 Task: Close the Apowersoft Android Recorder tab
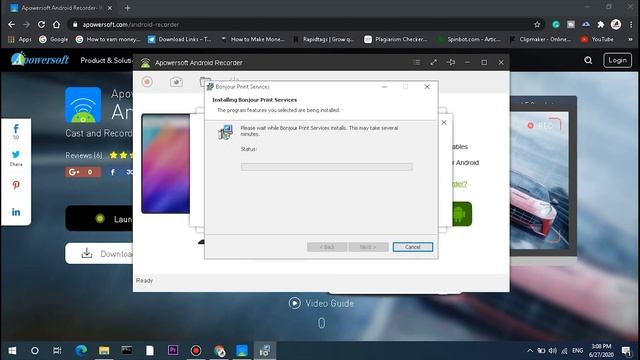(x=110, y=8)
